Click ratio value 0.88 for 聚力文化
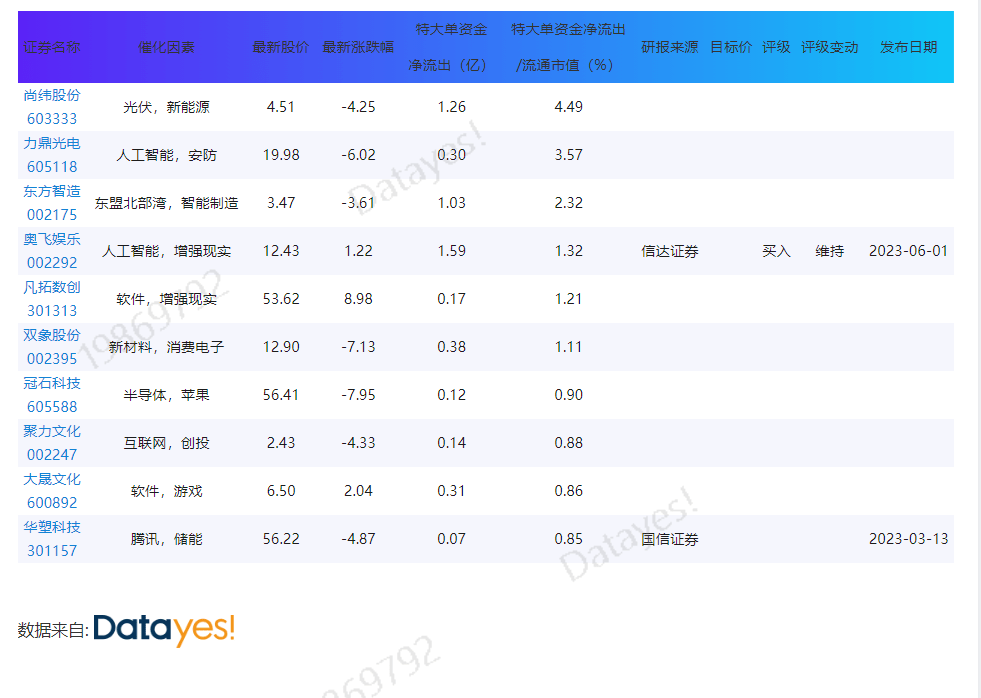The width and height of the screenshot is (981, 698). pyautogui.click(x=568, y=443)
